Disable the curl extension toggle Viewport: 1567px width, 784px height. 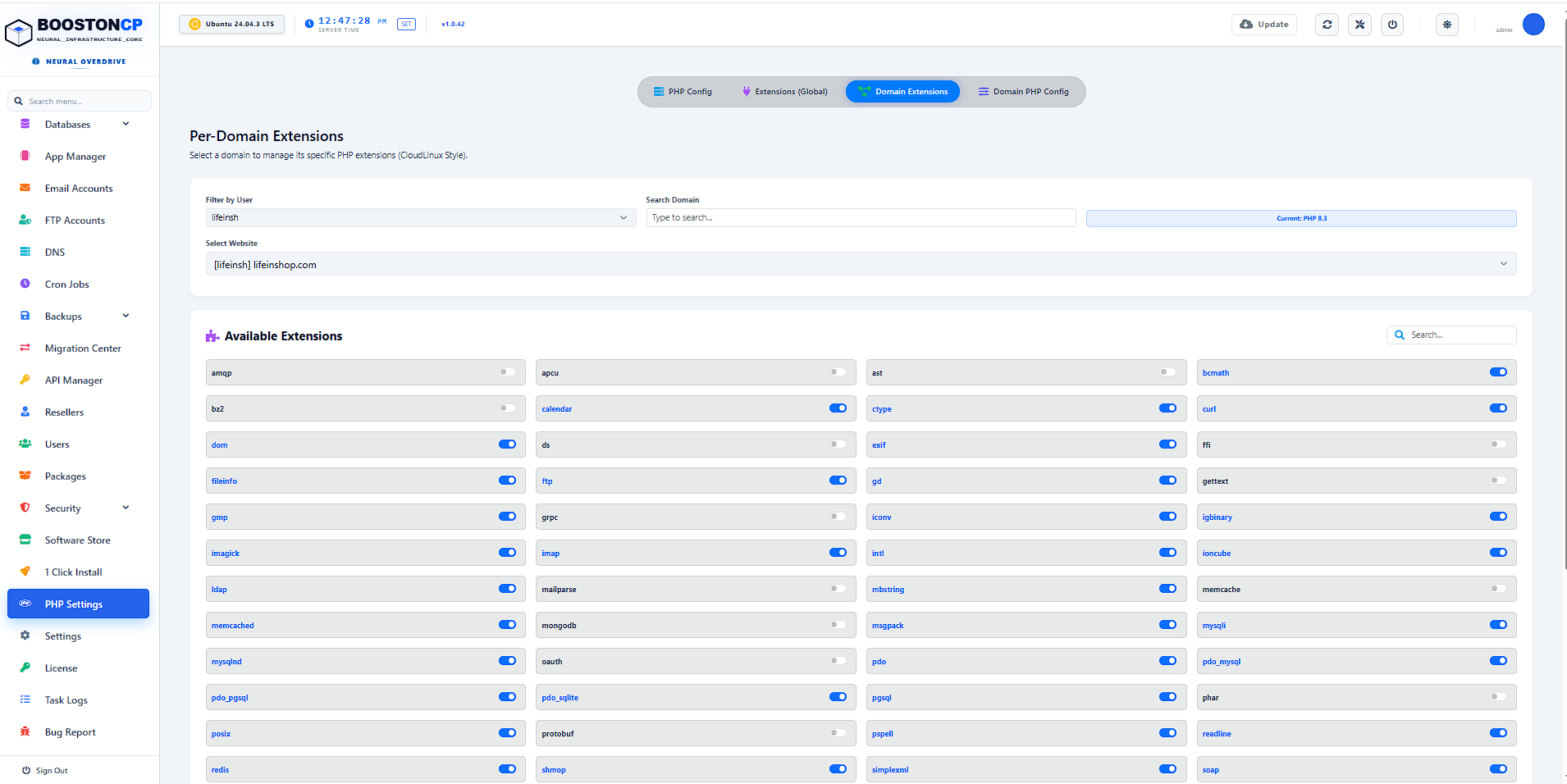tap(1498, 408)
